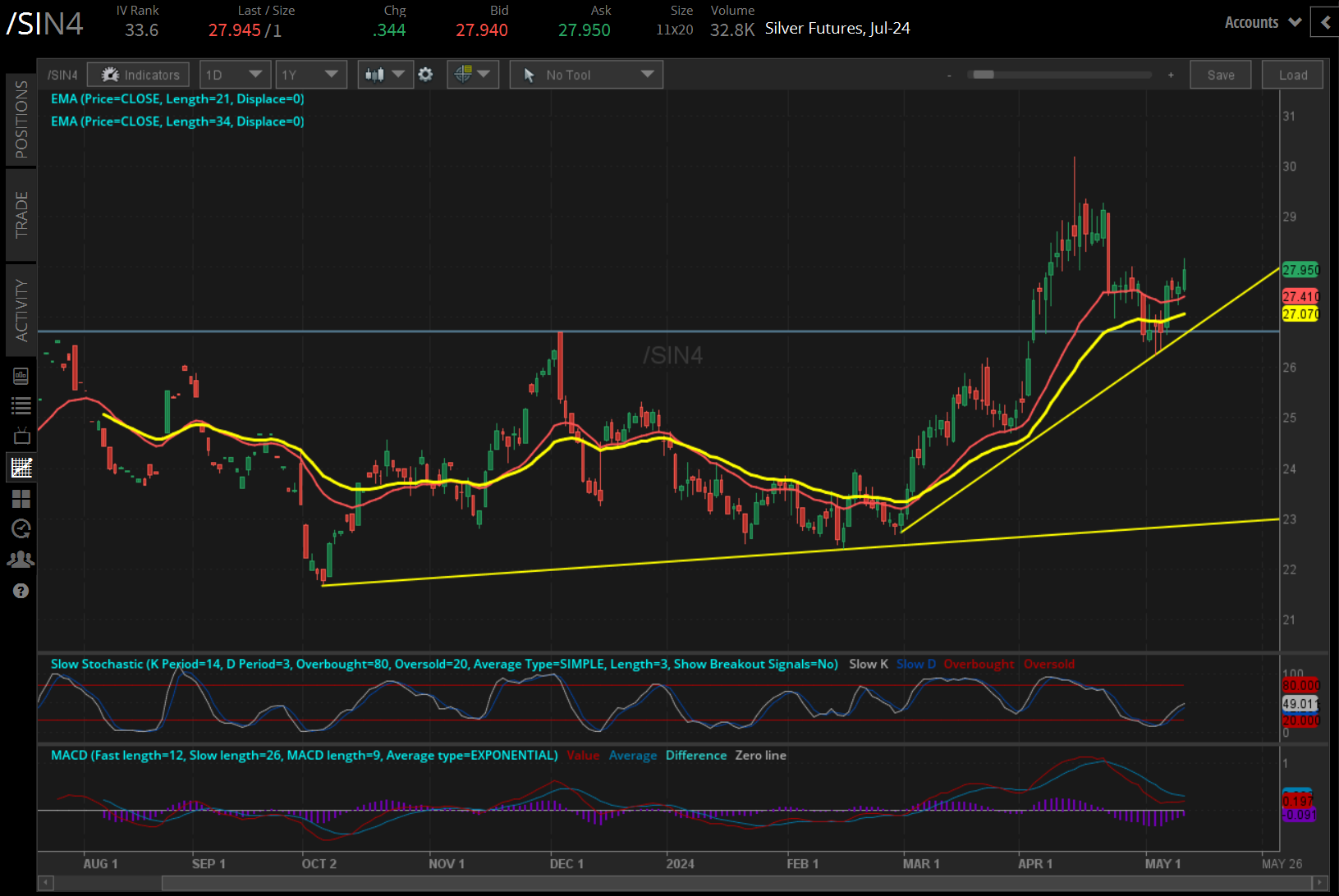The image size is (1339, 896).
Task: Open the 1Y time range dropdown
Action: 311,74
